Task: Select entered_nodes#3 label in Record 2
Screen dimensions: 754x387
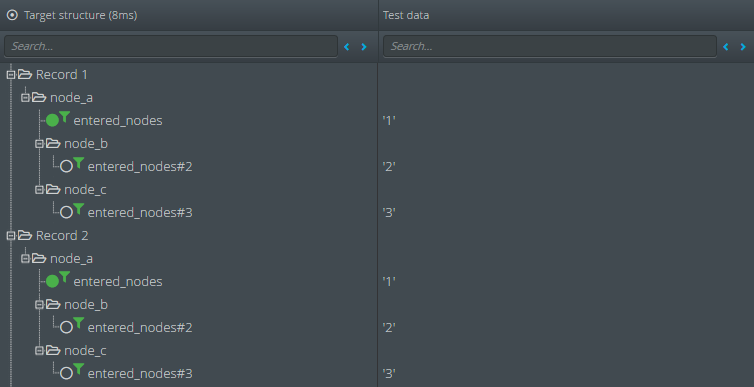Action: point(140,374)
